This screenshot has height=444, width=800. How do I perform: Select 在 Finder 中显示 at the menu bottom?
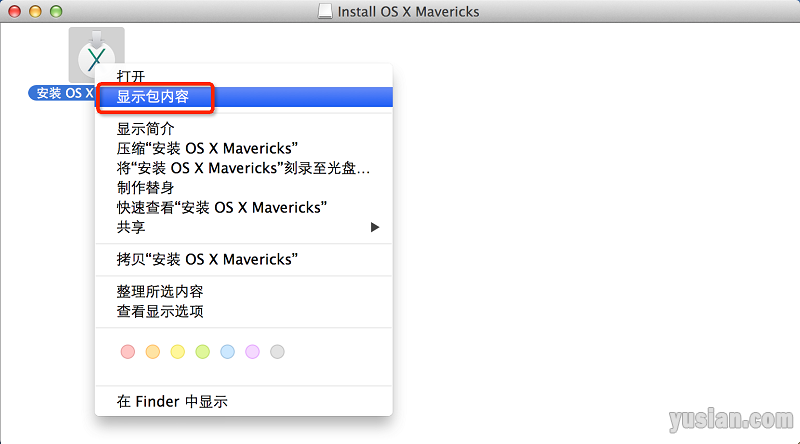tap(172, 402)
